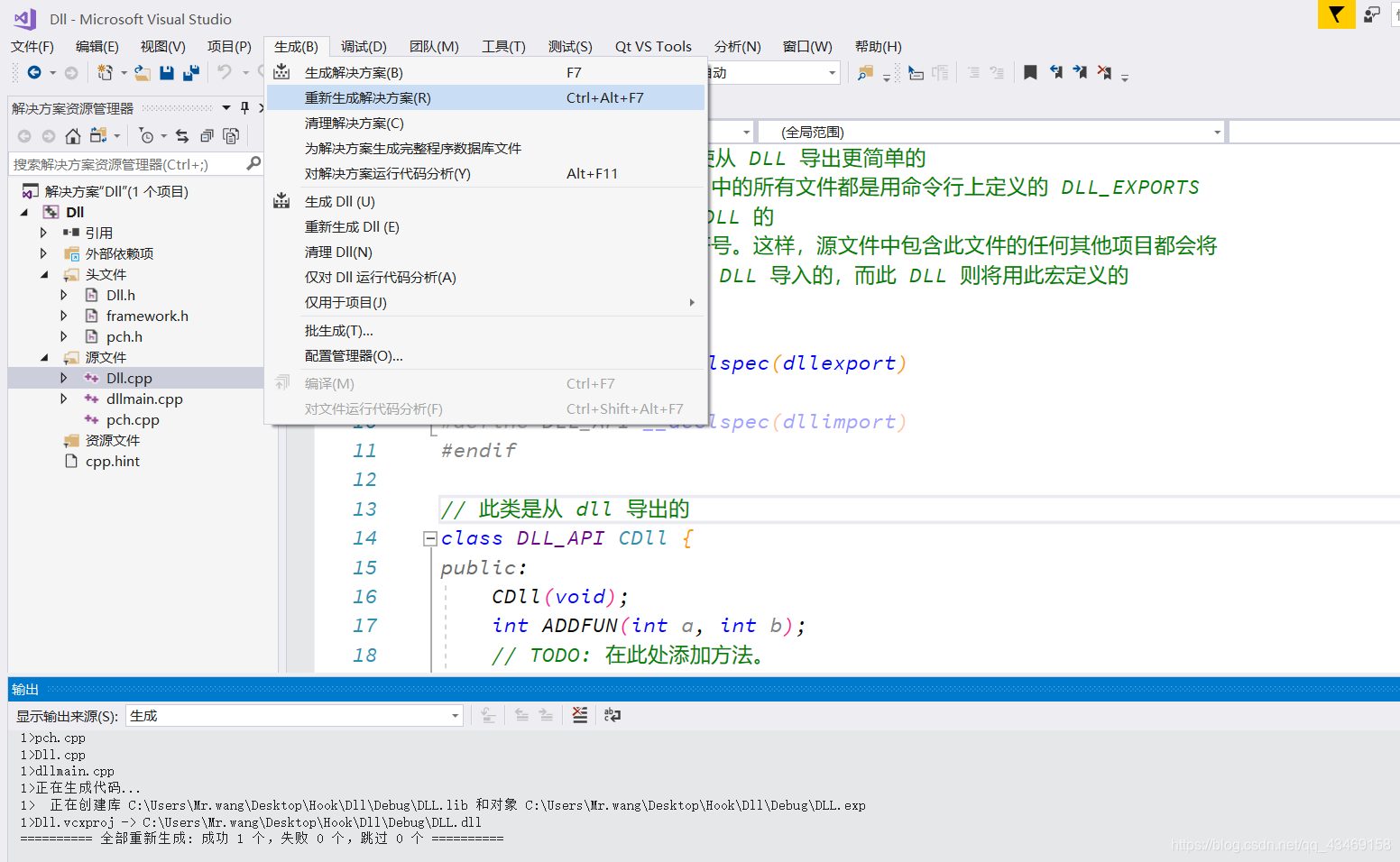The height and width of the screenshot is (862, 1400).
Task: Select 重新生成解决方案(R) menu entry
Action: click(485, 97)
